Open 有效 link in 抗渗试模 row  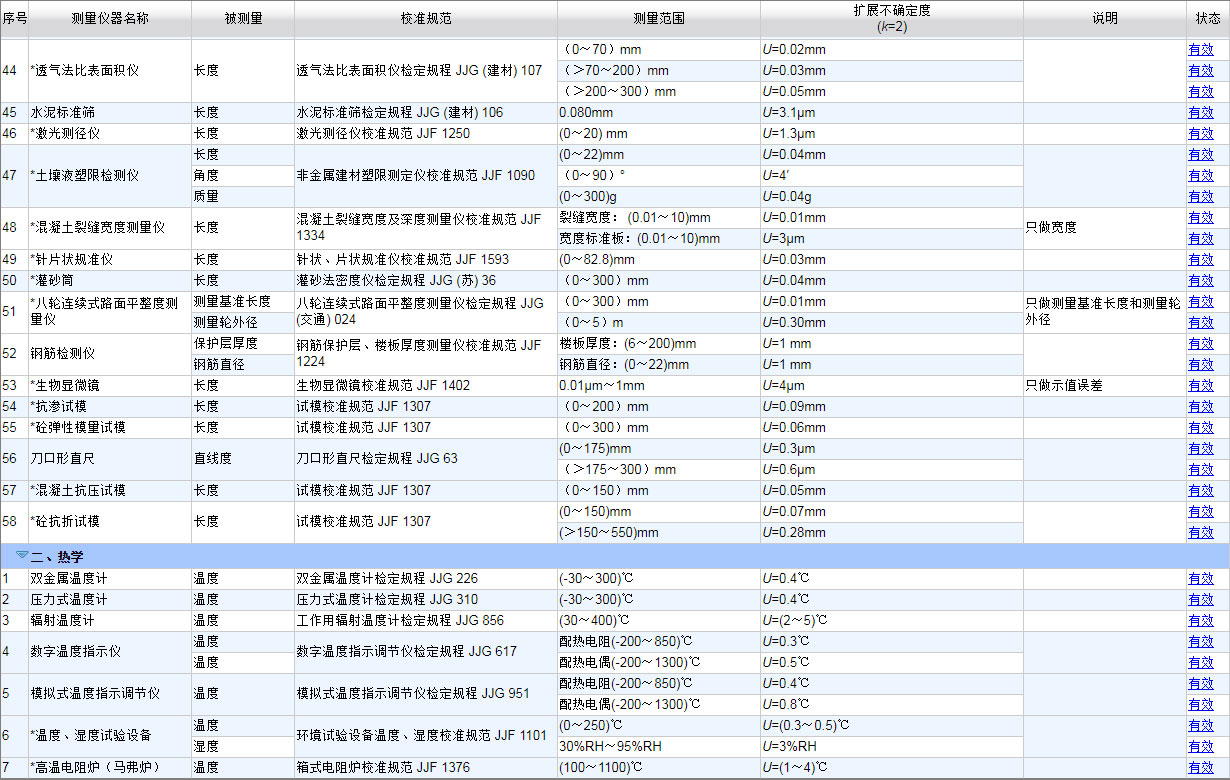tap(1200, 406)
